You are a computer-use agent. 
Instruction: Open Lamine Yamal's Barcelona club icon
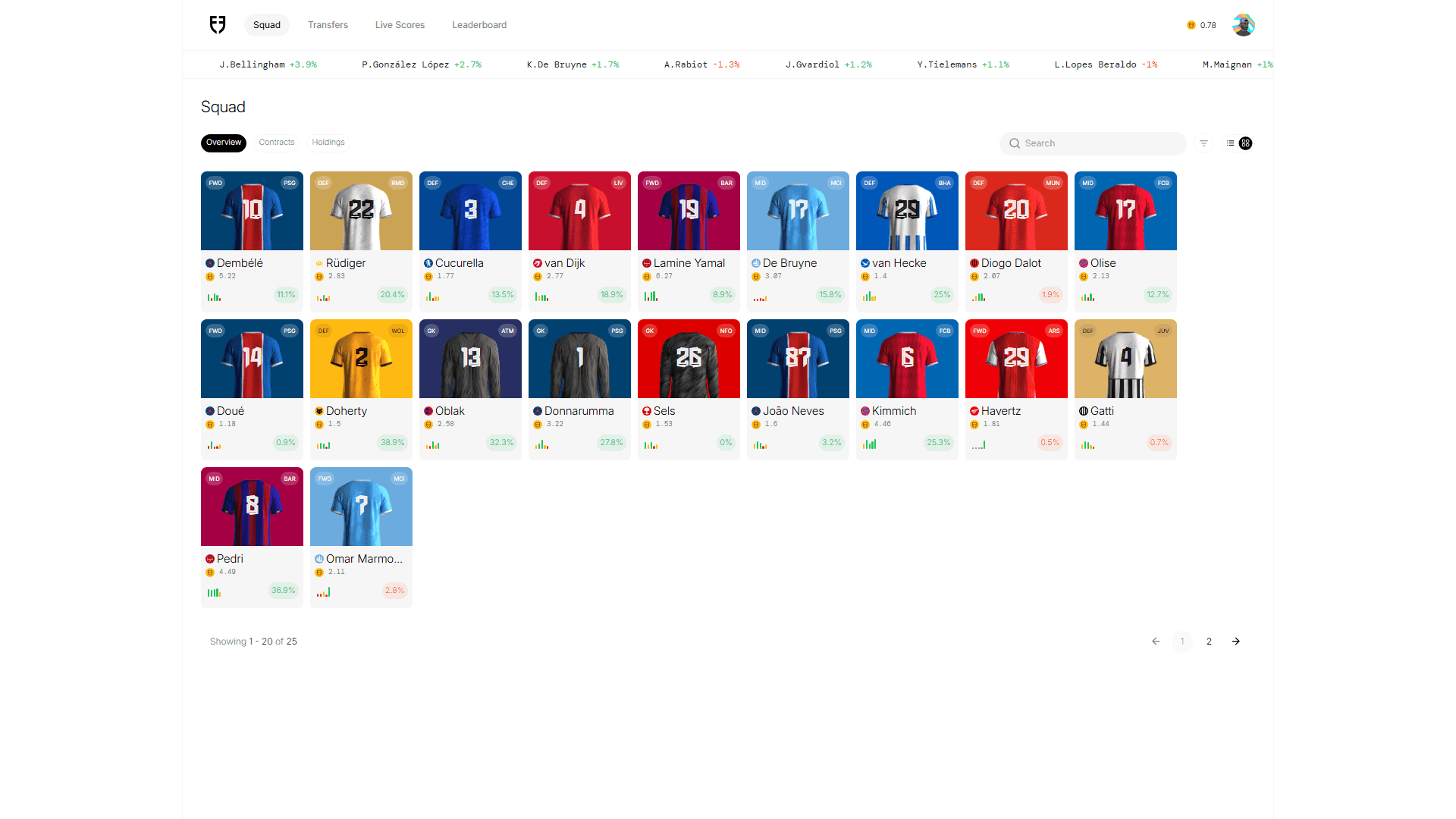click(647, 263)
